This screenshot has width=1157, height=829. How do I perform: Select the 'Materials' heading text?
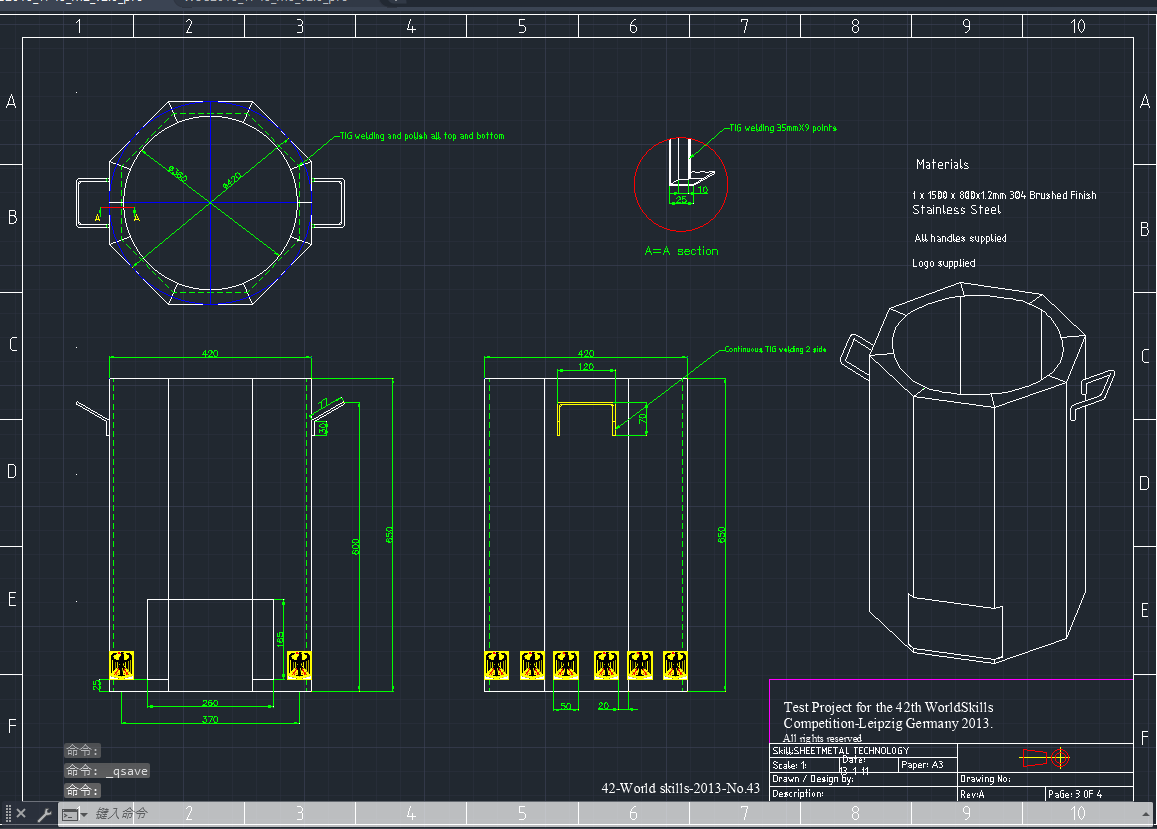coord(942,165)
